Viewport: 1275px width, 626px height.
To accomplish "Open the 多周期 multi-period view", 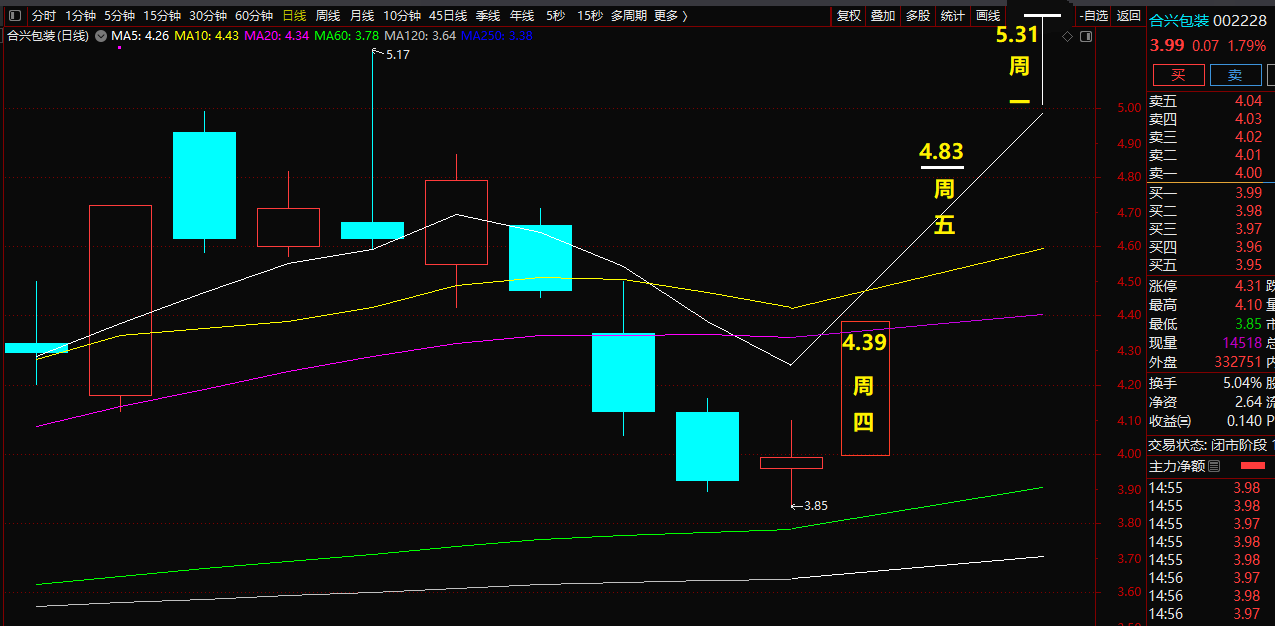I will click(x=629, y=16).
